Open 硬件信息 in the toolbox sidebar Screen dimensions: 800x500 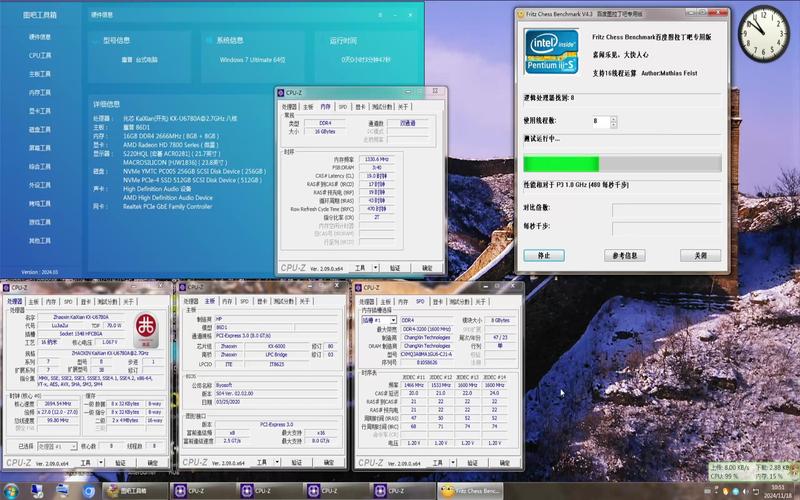(40, 37)
